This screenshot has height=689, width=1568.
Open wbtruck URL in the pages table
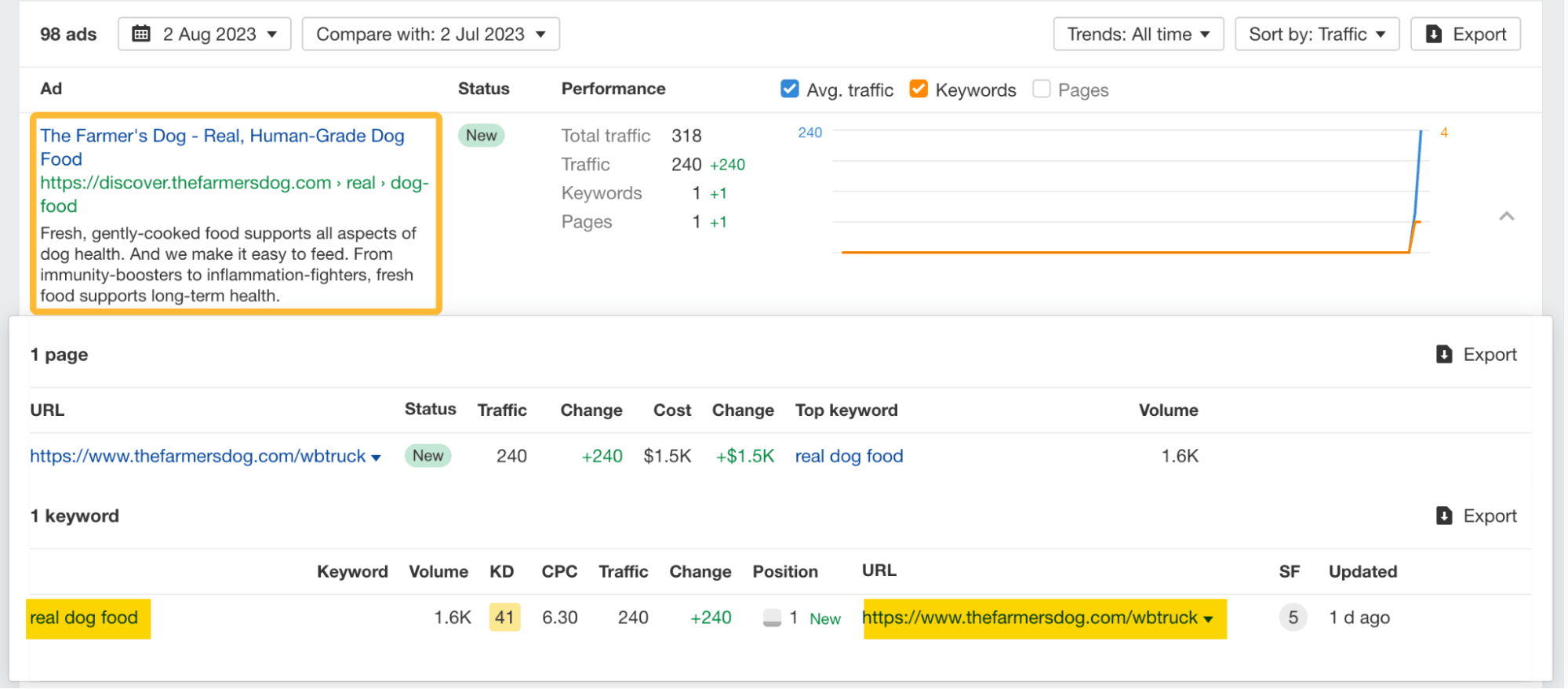[x=198, y=457]
